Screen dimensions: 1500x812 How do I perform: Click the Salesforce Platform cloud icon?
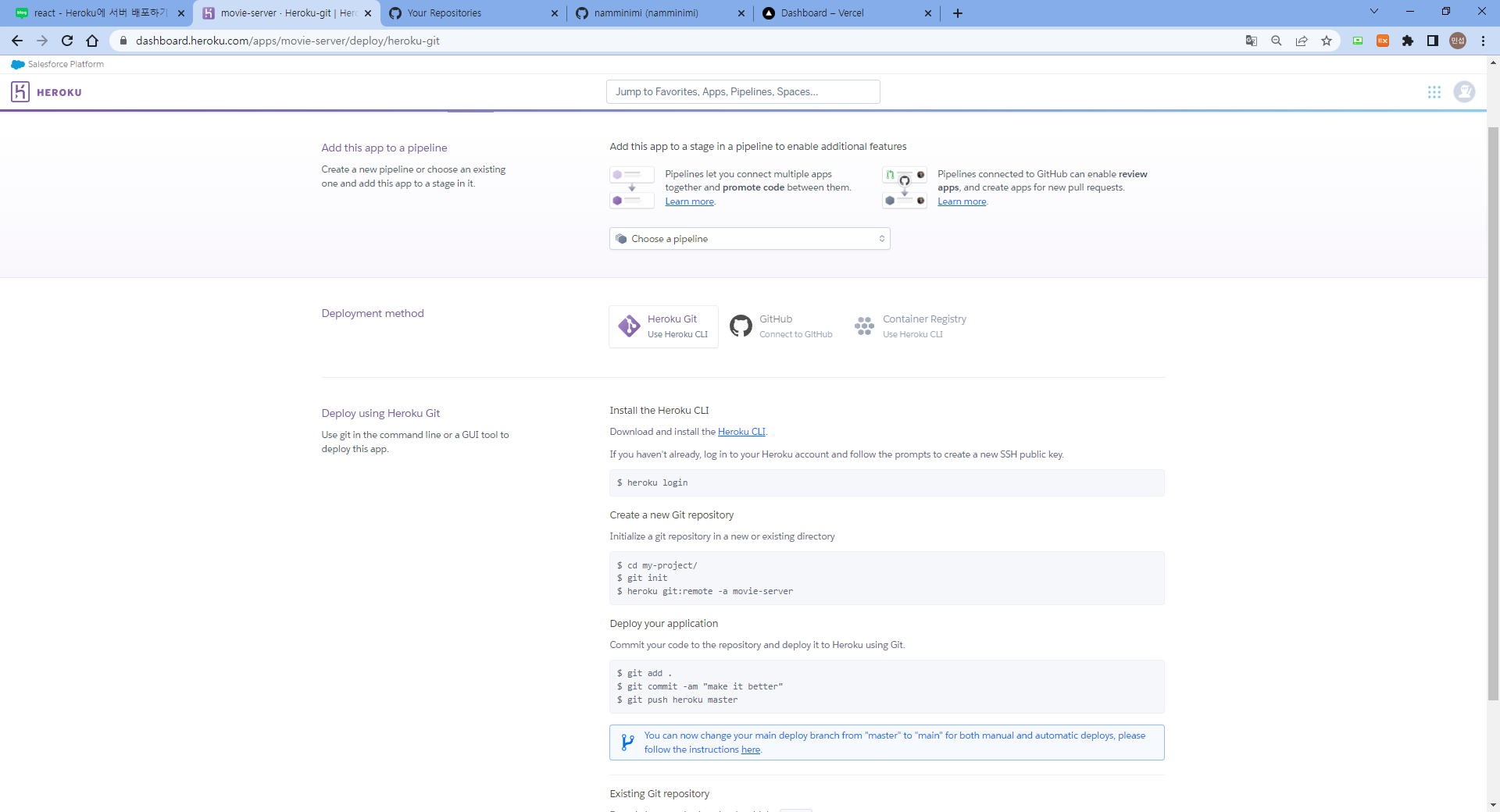18,64
